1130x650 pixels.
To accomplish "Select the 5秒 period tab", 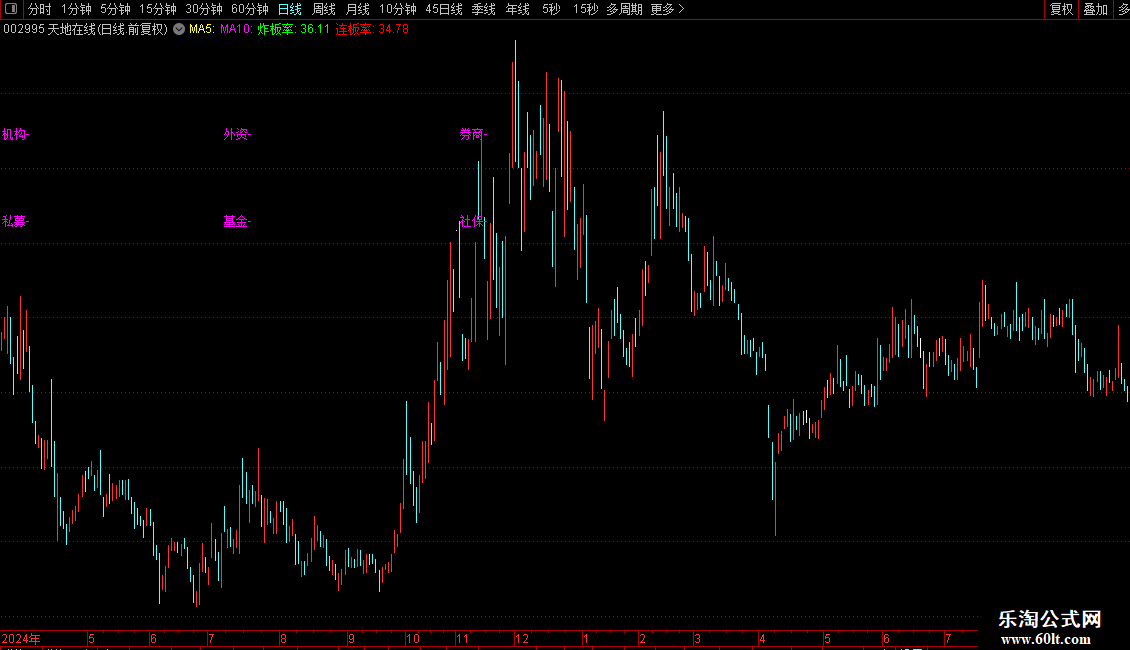I will (551, 9).
